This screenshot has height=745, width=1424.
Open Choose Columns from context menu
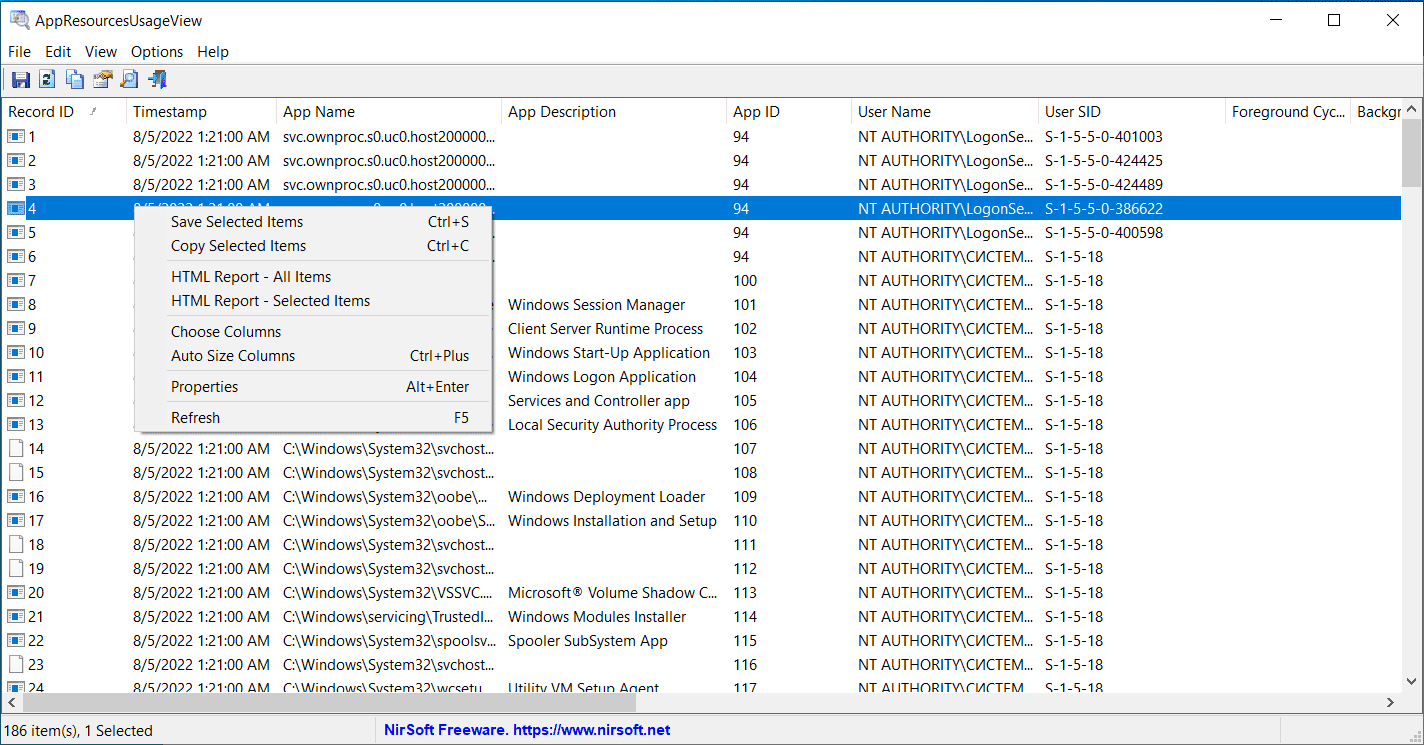click(x=313, y=332)
